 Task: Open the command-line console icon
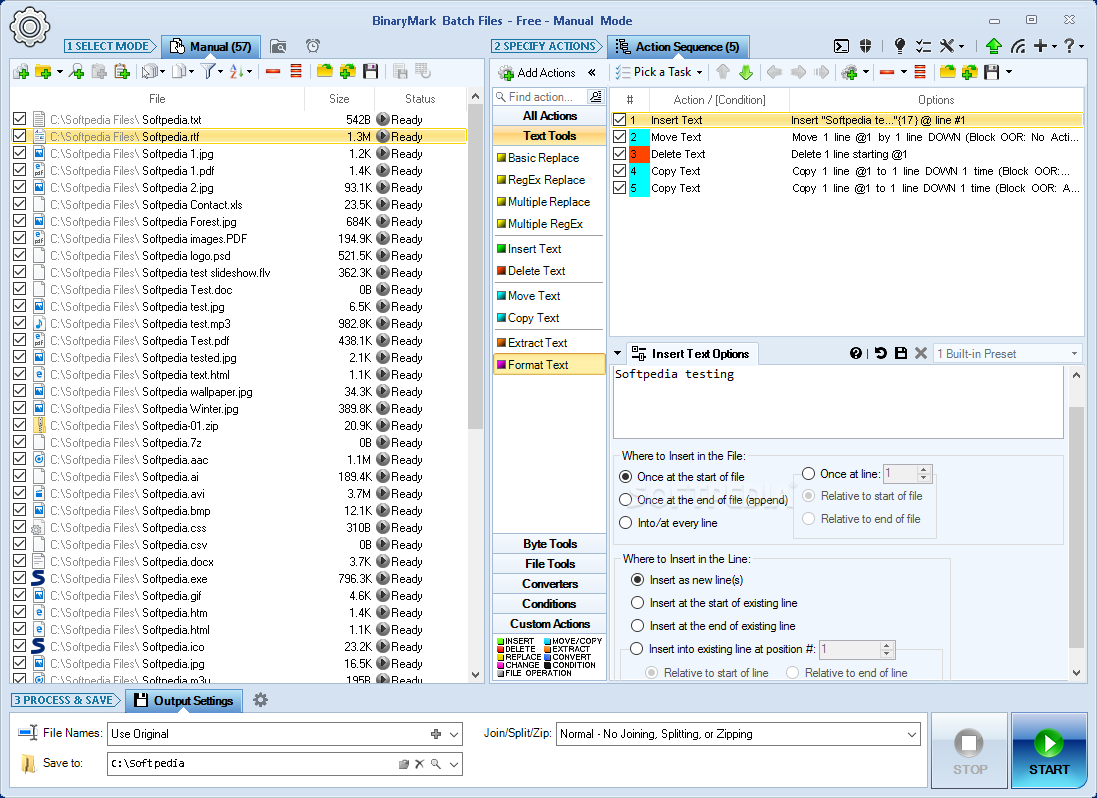(842, 47)
